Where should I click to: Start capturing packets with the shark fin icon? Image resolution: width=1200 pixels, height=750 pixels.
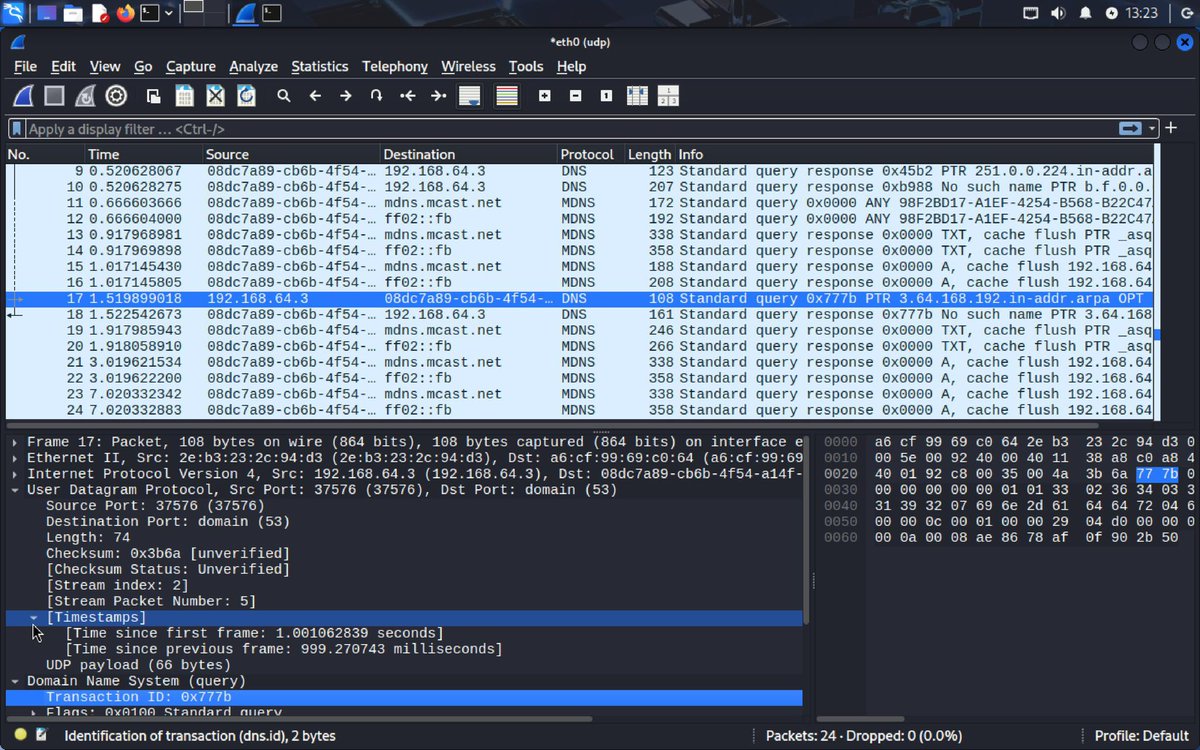(x=23, y=96)
